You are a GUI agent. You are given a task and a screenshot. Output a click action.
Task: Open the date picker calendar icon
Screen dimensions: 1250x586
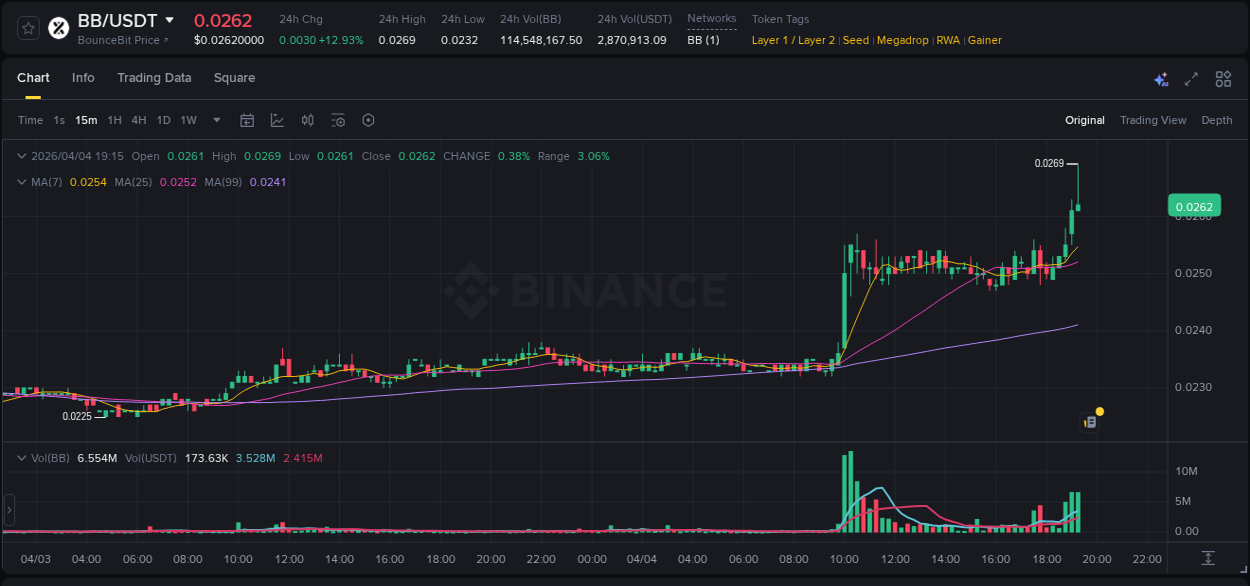(247, 120)
